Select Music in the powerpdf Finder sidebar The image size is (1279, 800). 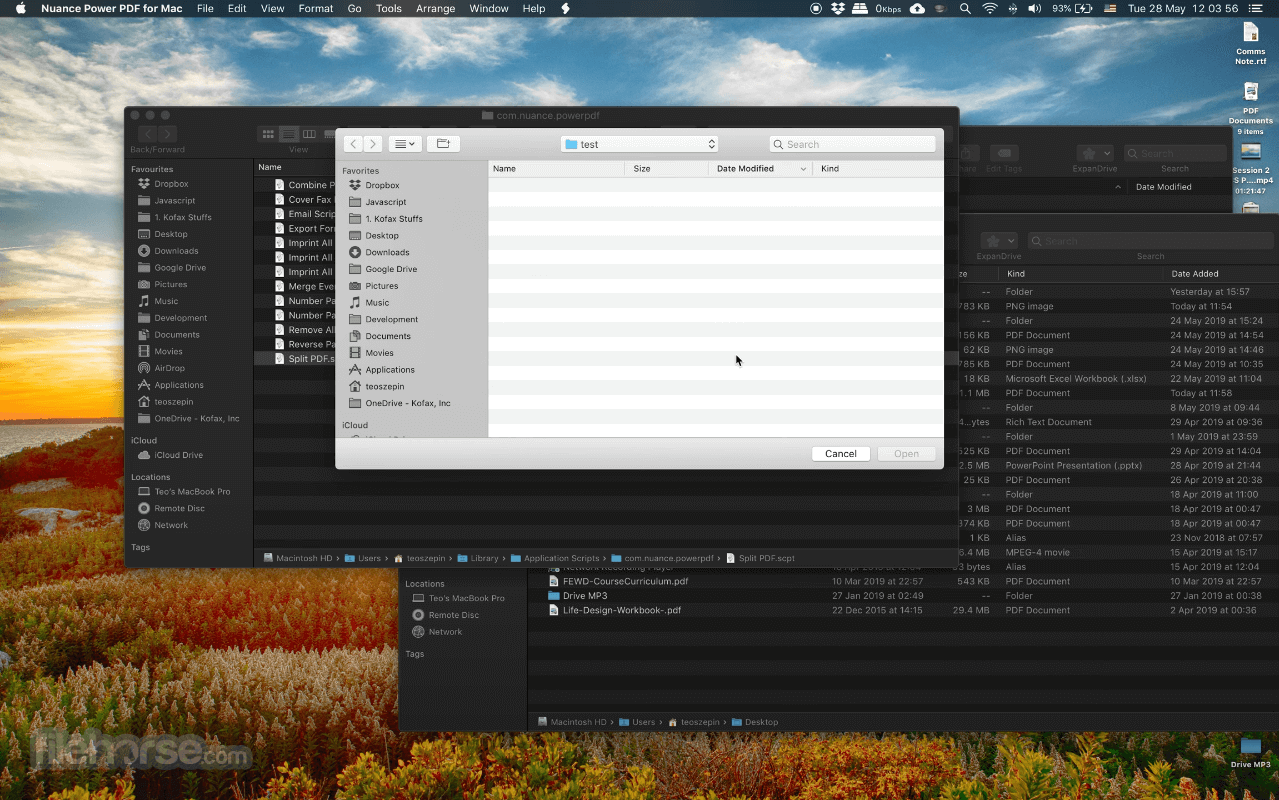(x=166, y=301)
